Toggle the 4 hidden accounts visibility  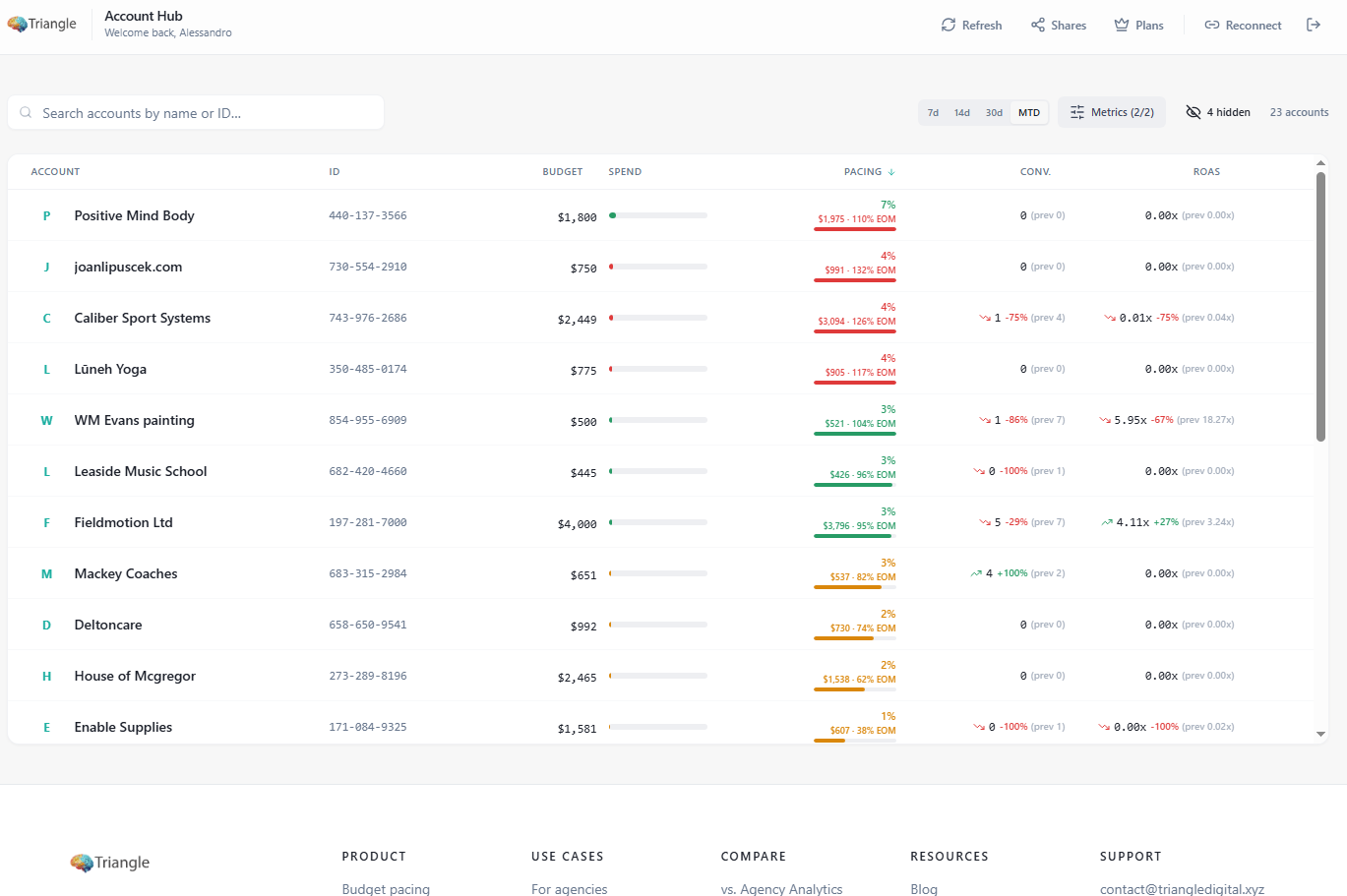[1218, 112]
